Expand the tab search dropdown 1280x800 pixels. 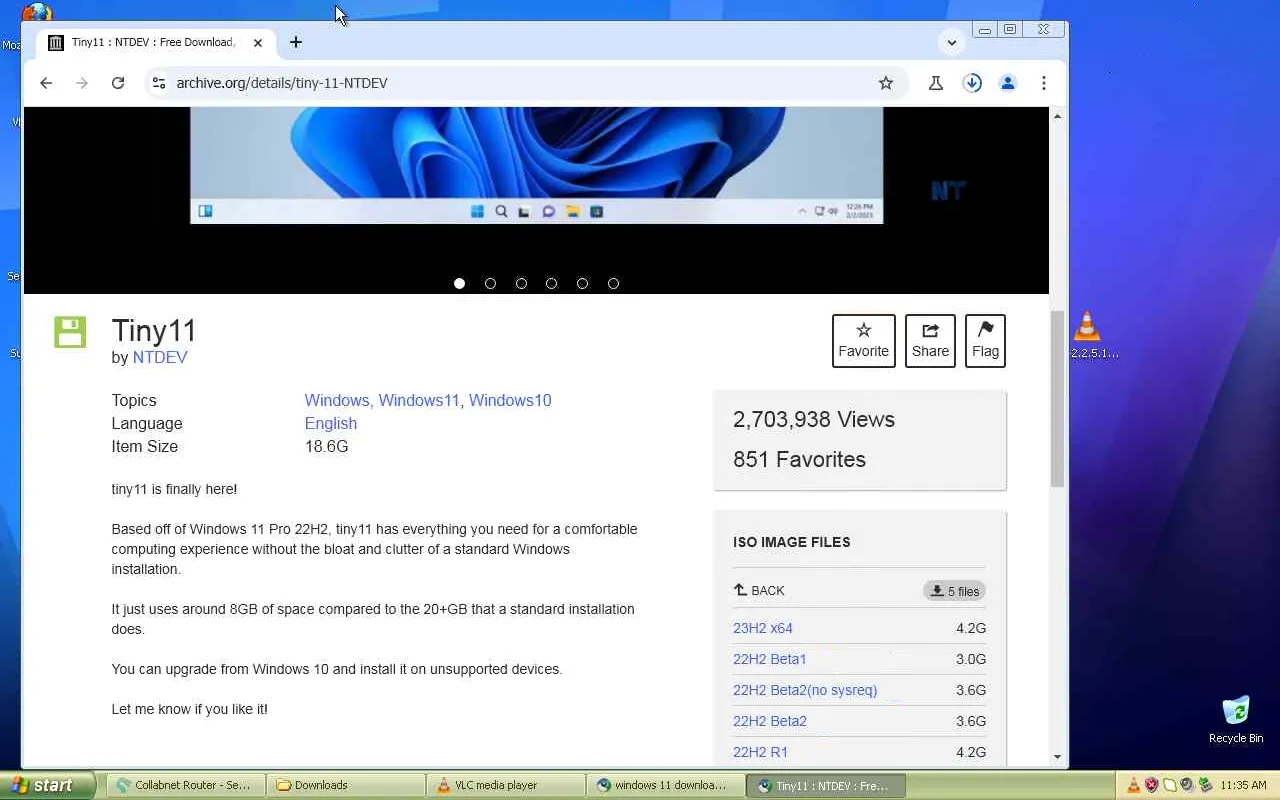952,42
